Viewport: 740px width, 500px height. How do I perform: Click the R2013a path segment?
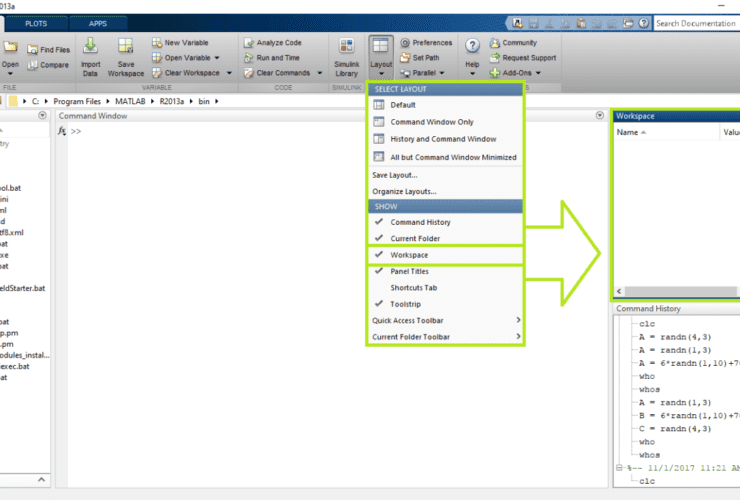172,102
